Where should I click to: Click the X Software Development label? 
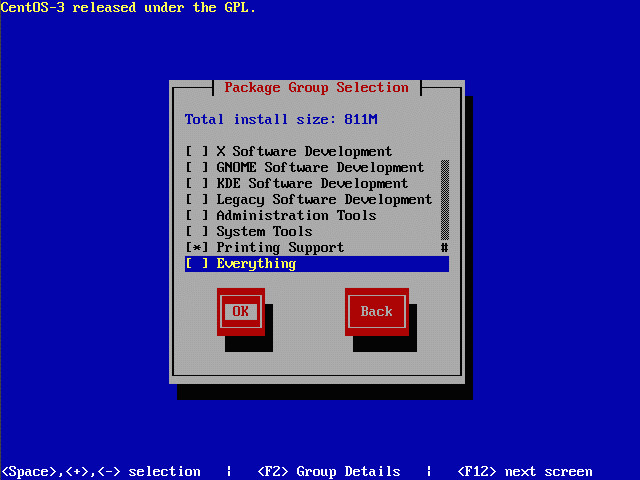click(x=304, y=151)
